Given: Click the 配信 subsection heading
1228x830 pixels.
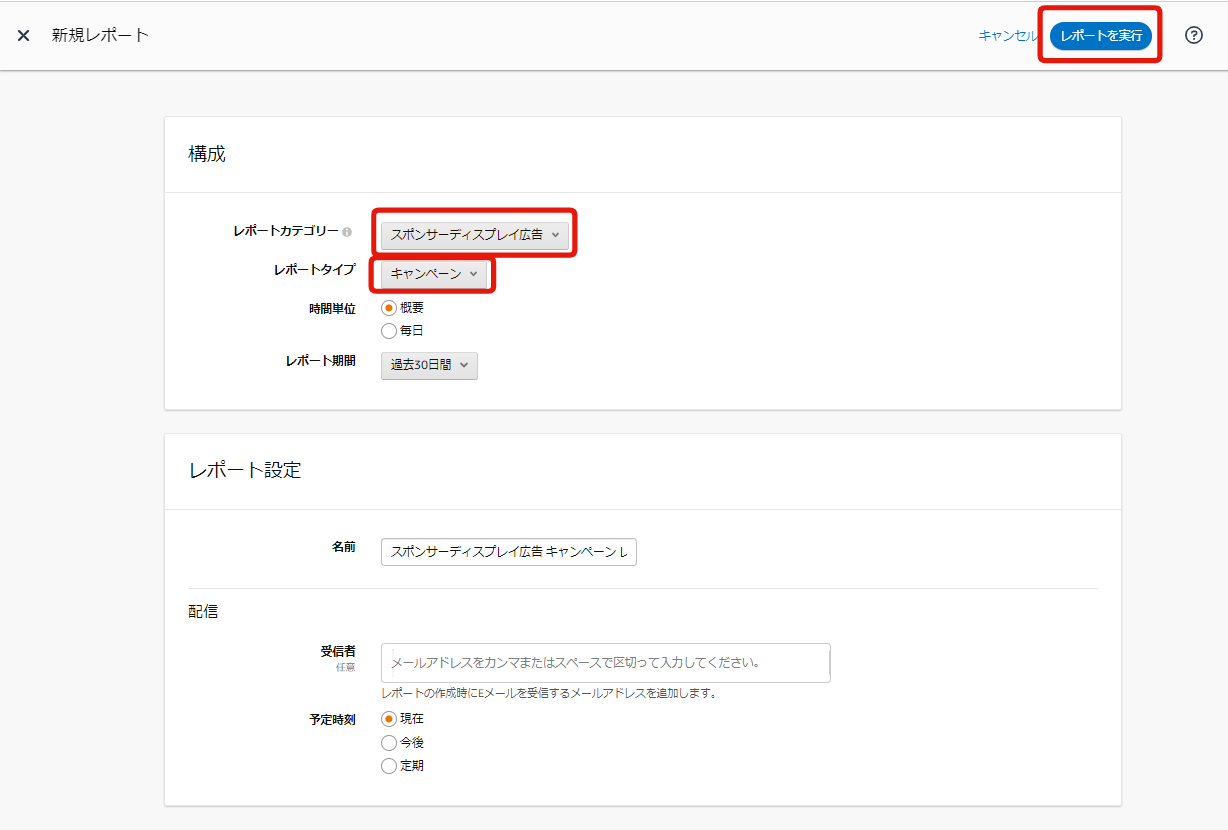Looking at the screenshot, I should click(203, 612).
